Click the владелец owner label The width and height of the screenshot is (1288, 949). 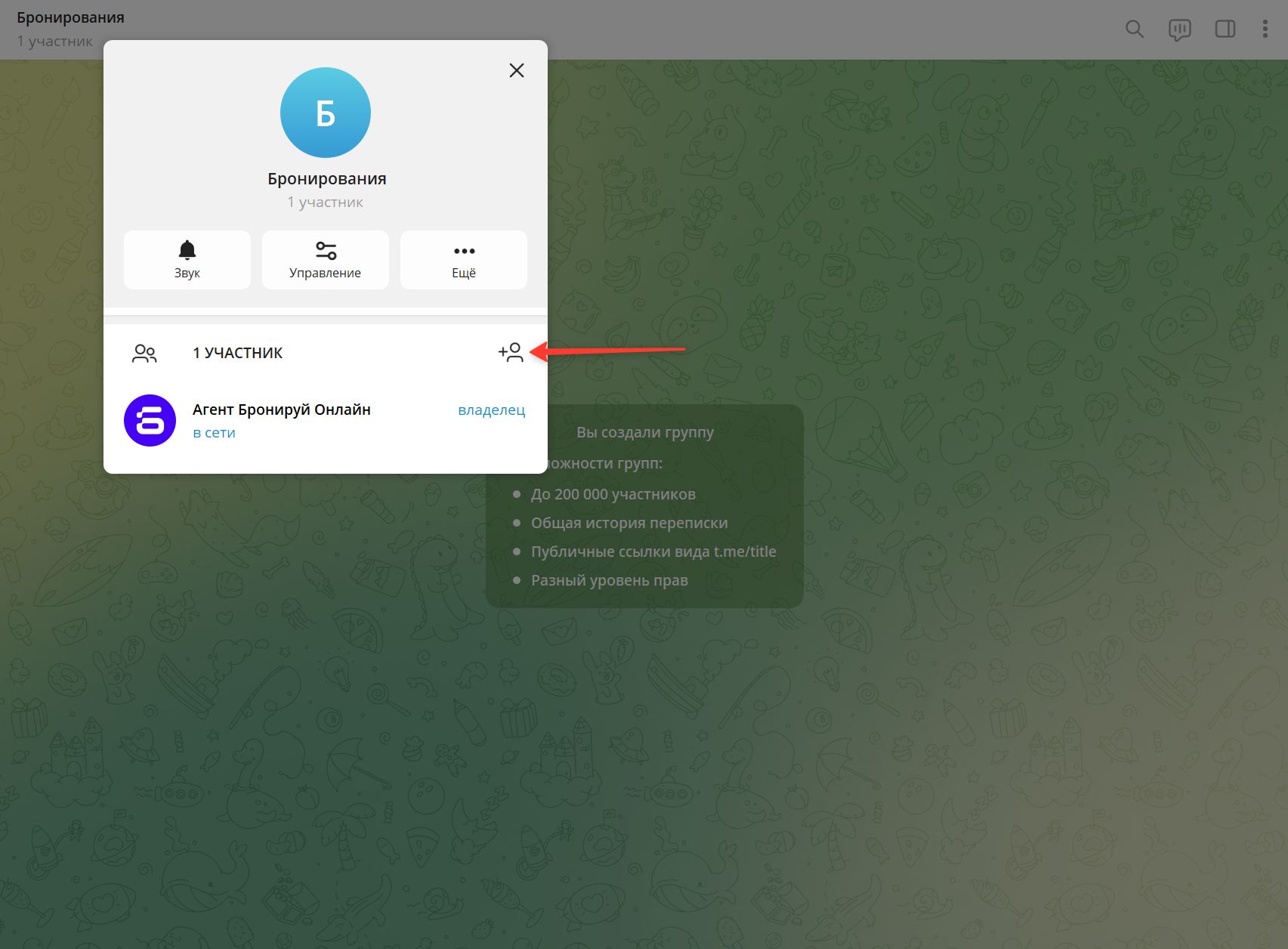[491, 410]
